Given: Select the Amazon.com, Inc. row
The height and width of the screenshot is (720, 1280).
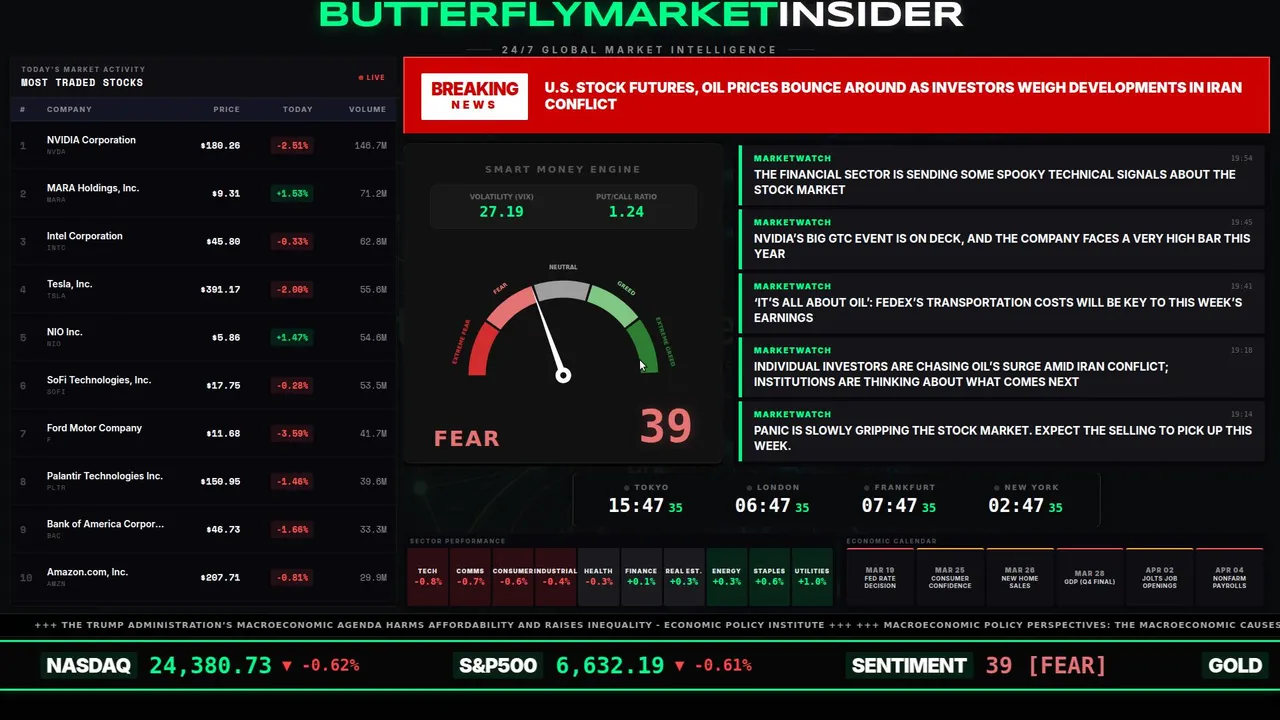Looking at the screenshot, I should click(204, 577).
